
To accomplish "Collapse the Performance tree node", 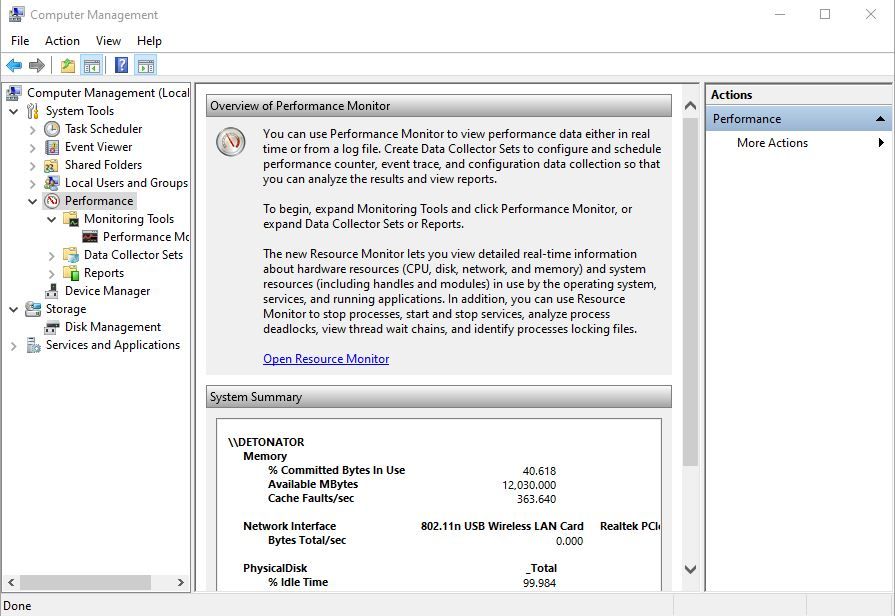I will [x=33, y=201].
